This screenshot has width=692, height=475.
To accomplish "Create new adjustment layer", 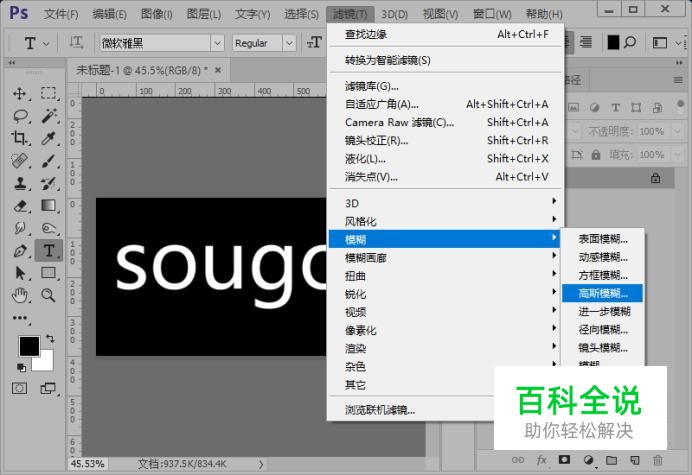I will [x=588, y=460].
